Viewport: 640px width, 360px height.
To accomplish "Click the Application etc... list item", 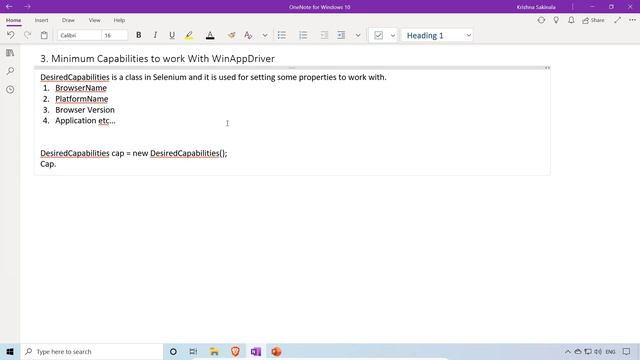I will 85,121.
